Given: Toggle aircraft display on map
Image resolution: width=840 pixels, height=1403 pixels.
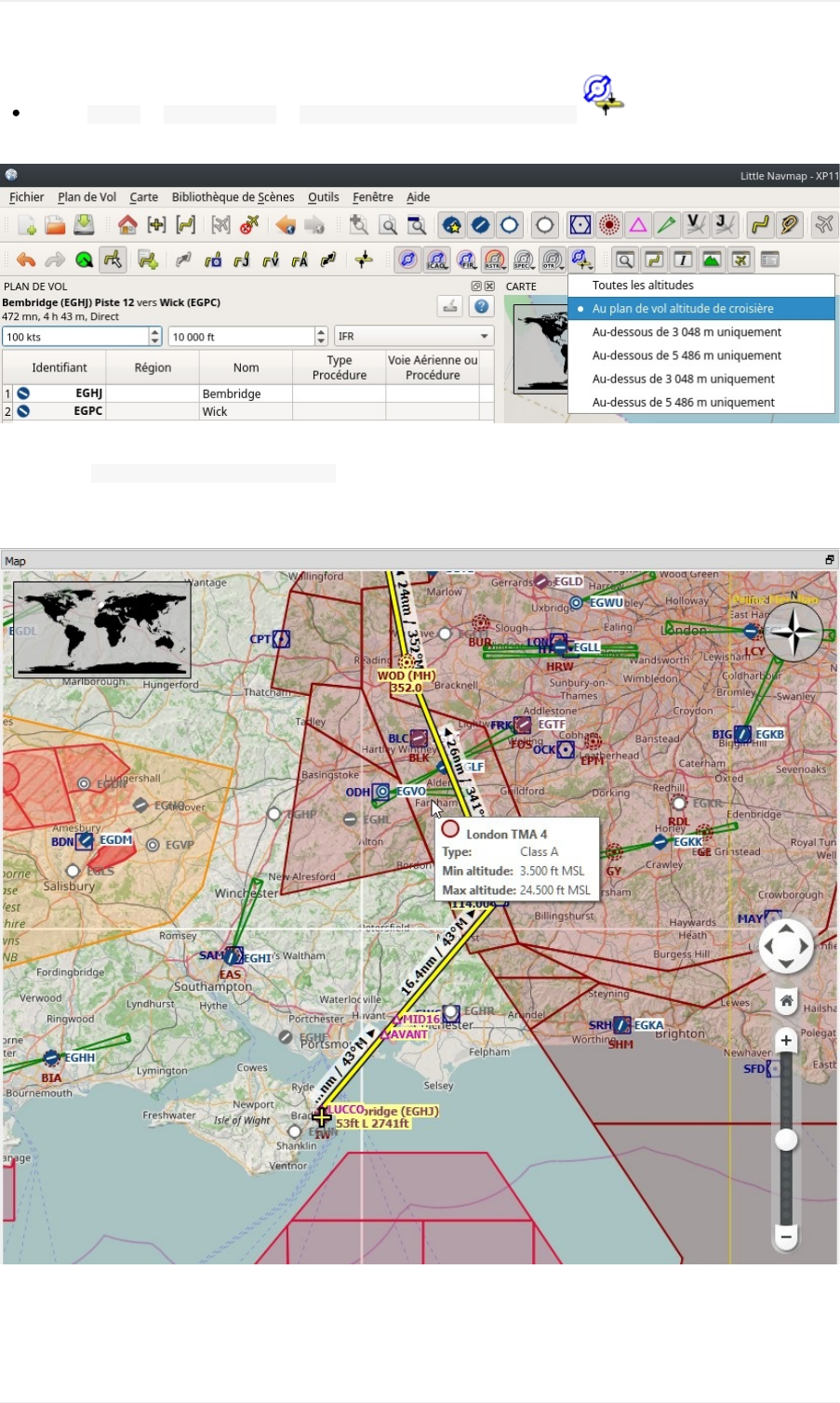Looking at the screenshot, I should pyautogui.click(x=825, y=225).
